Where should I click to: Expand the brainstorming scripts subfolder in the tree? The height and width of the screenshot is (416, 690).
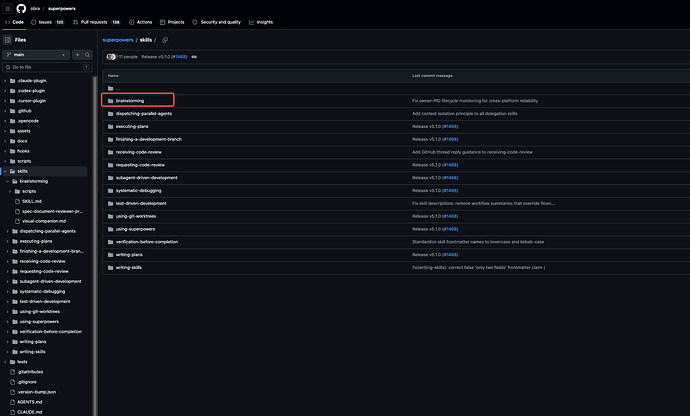(10, 191)
